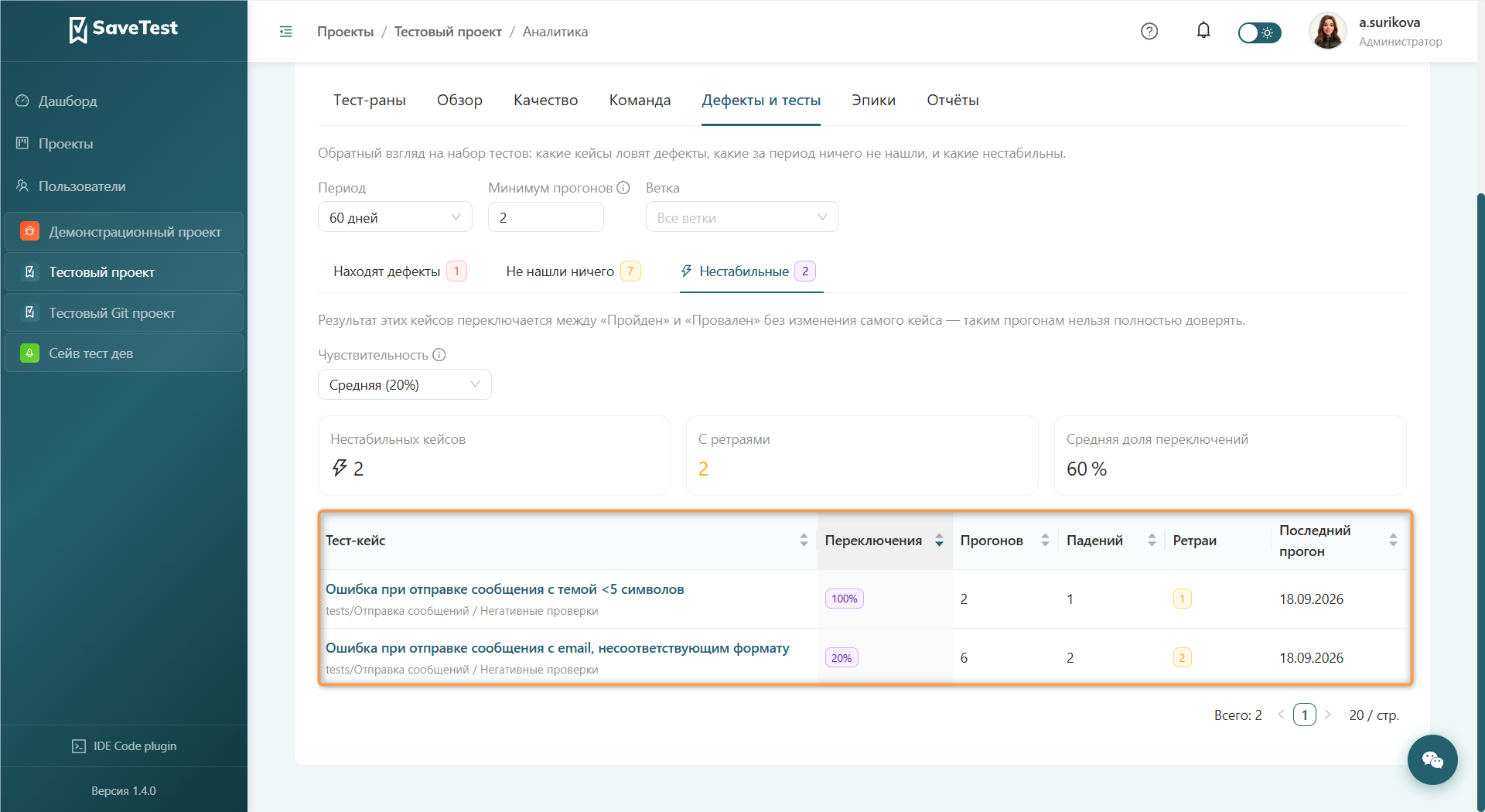This screenshot has height=812, width=1485.
Task: Open Чувствительность dropdown Средняя (20%)
Action: tap(405, 384)
